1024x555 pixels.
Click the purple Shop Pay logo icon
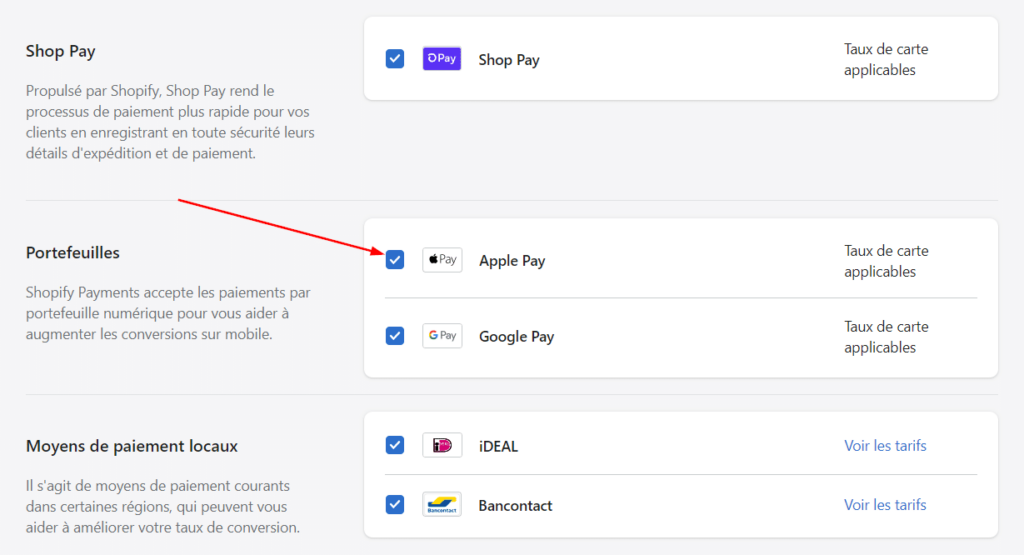441,59
